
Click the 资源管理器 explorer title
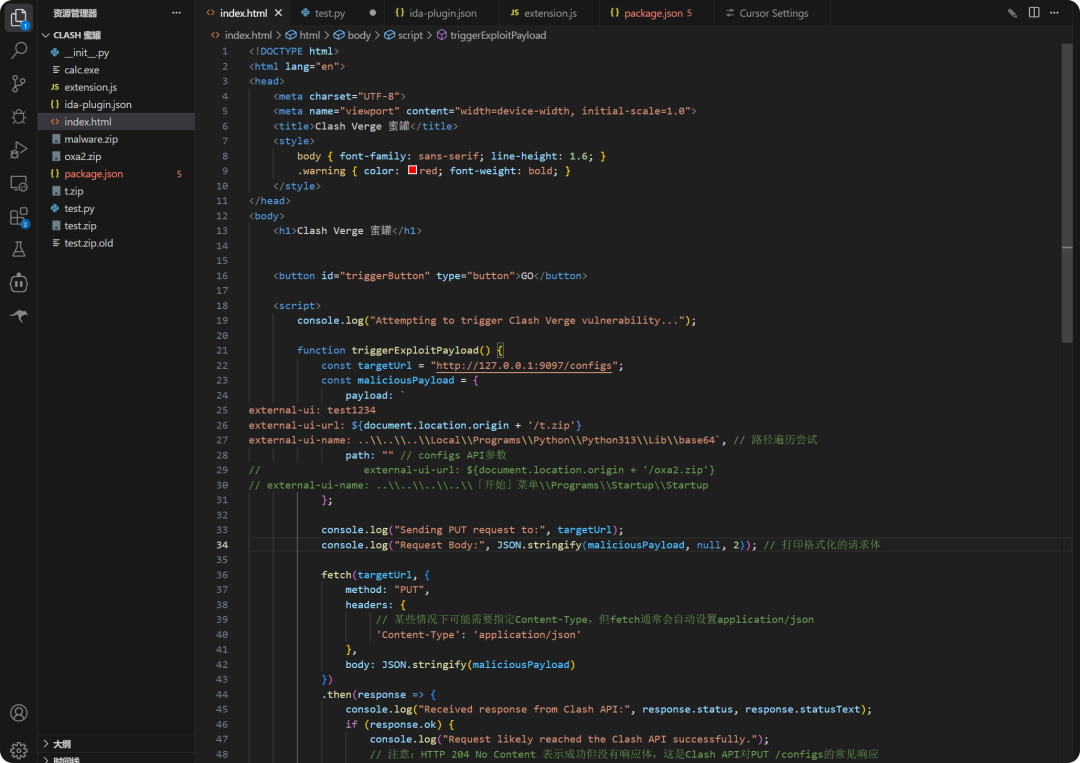point(75,13)
